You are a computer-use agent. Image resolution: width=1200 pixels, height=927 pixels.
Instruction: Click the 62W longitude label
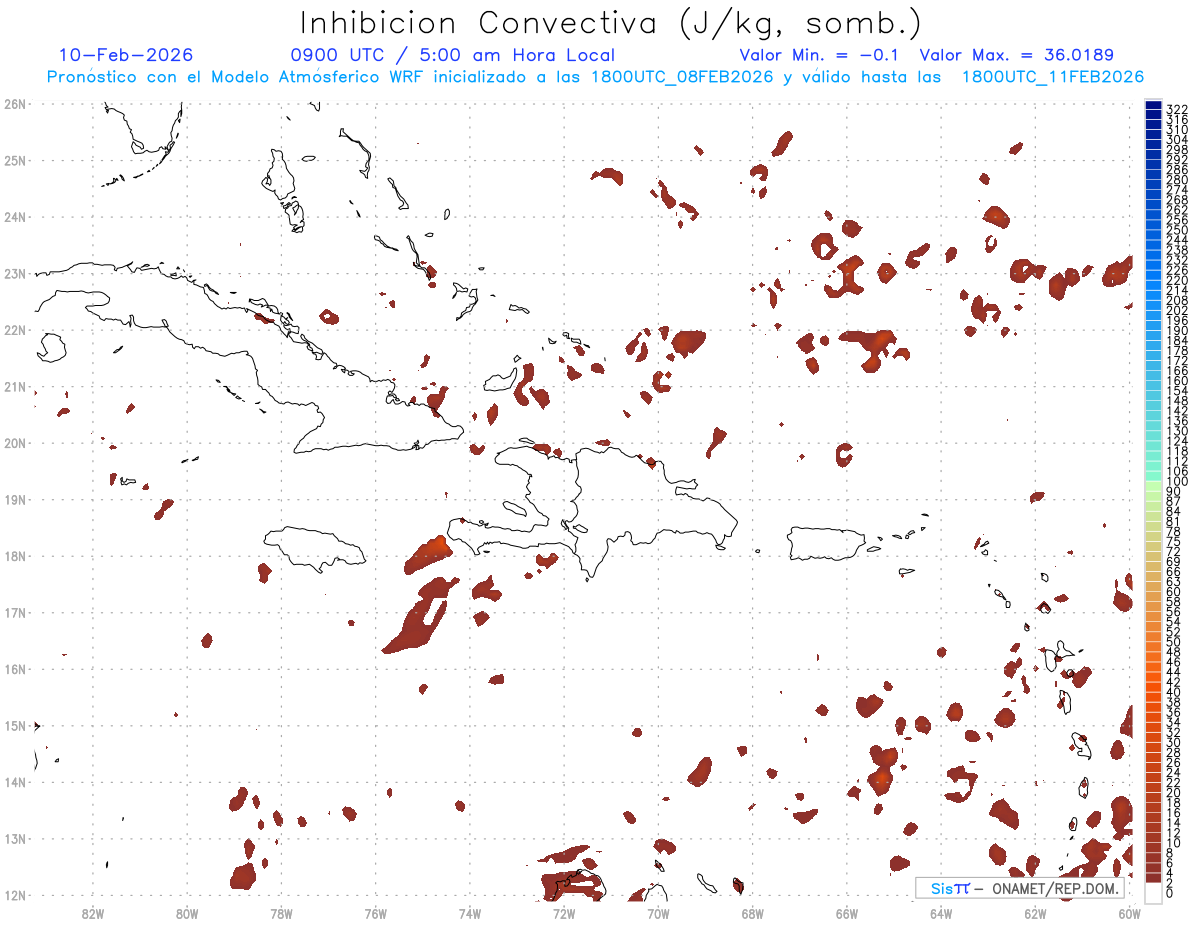(1035, 913)
